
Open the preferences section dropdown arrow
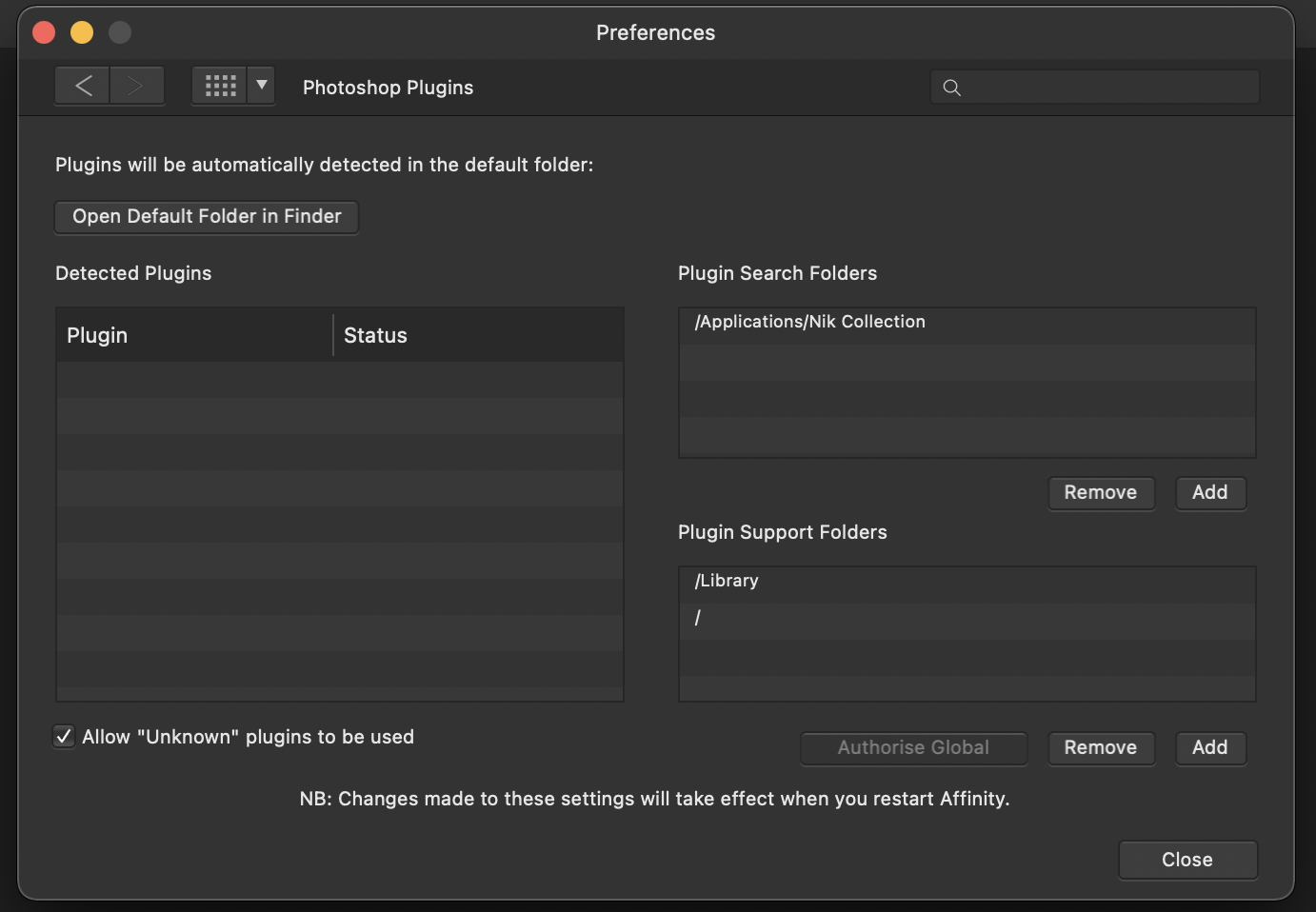pos(262,86)
